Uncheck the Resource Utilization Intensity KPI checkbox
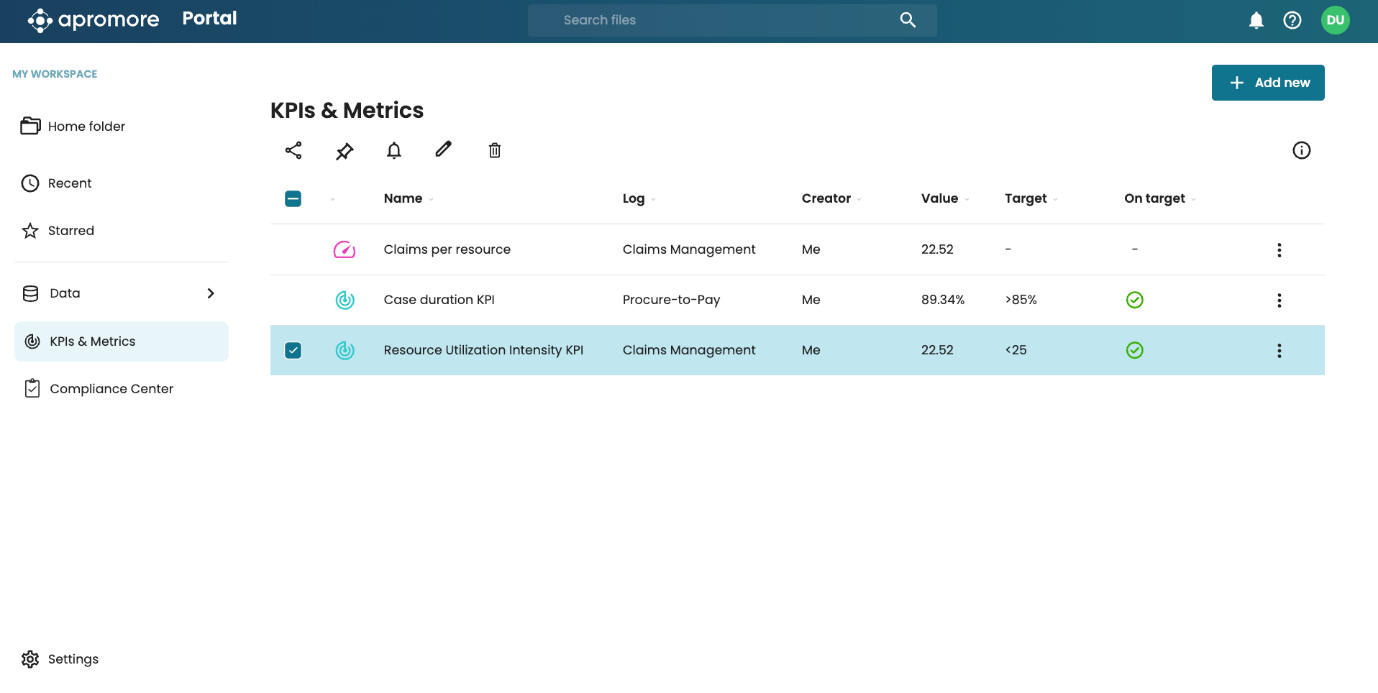This screenshot has height=693, width=1378. [293, 350]
